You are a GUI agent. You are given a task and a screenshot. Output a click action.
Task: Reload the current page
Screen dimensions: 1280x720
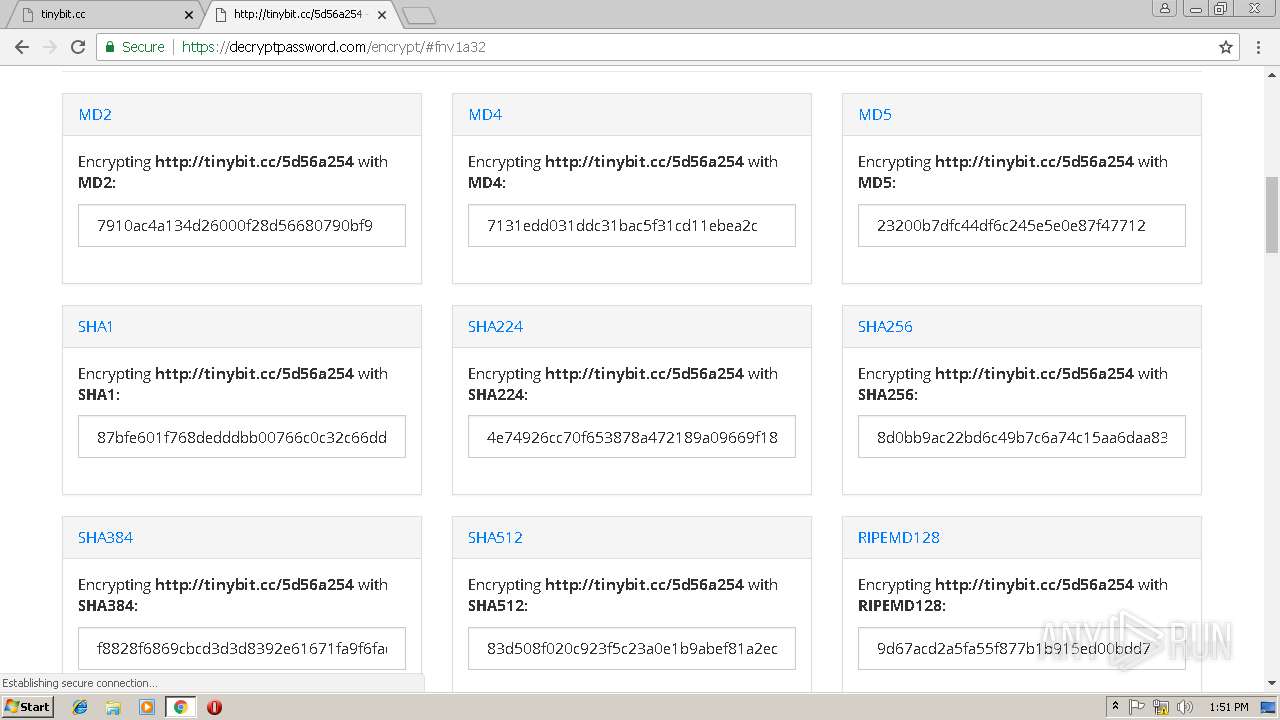point(78,47)
